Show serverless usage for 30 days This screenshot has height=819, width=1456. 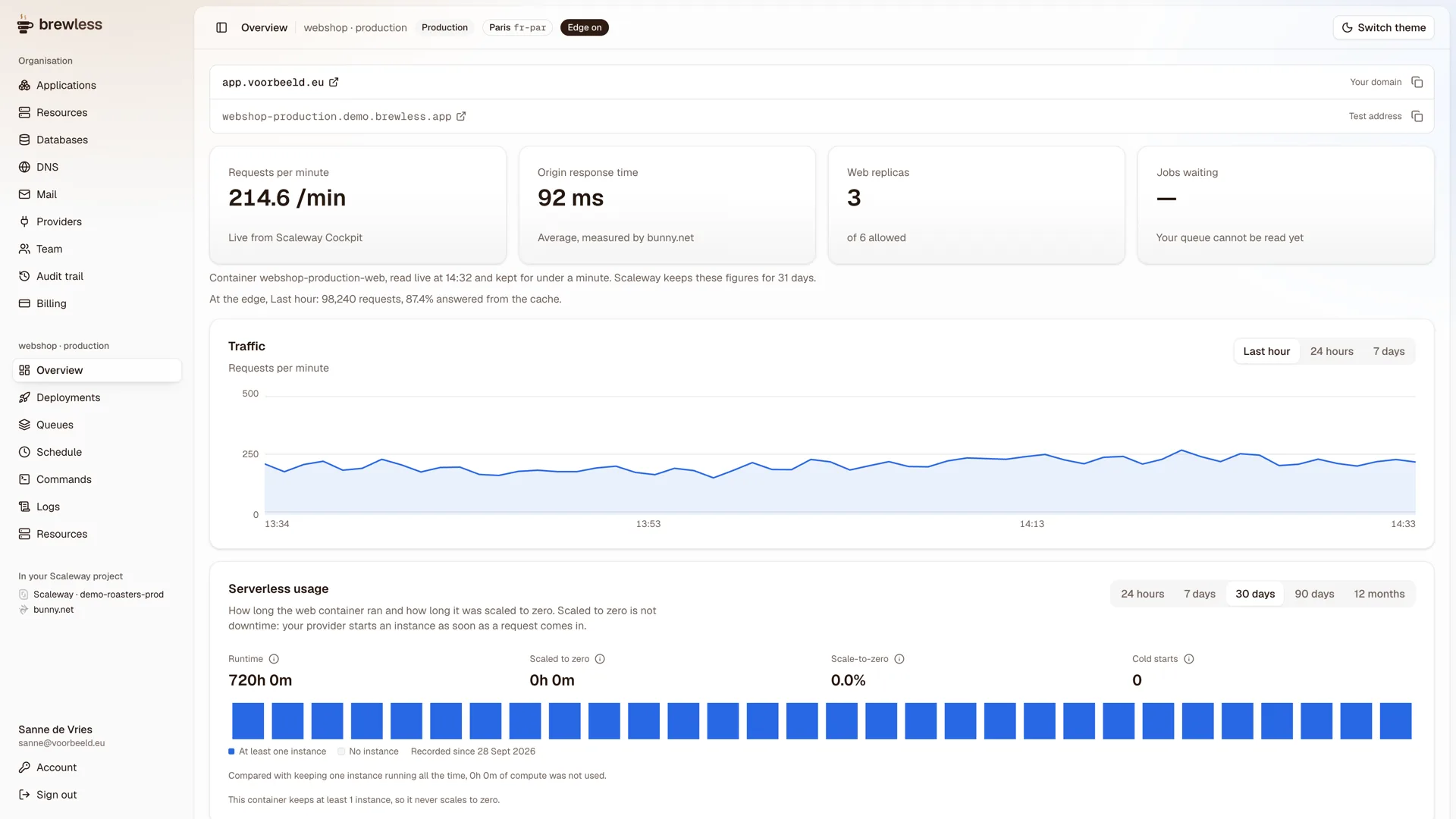[x=1255, y=594]
